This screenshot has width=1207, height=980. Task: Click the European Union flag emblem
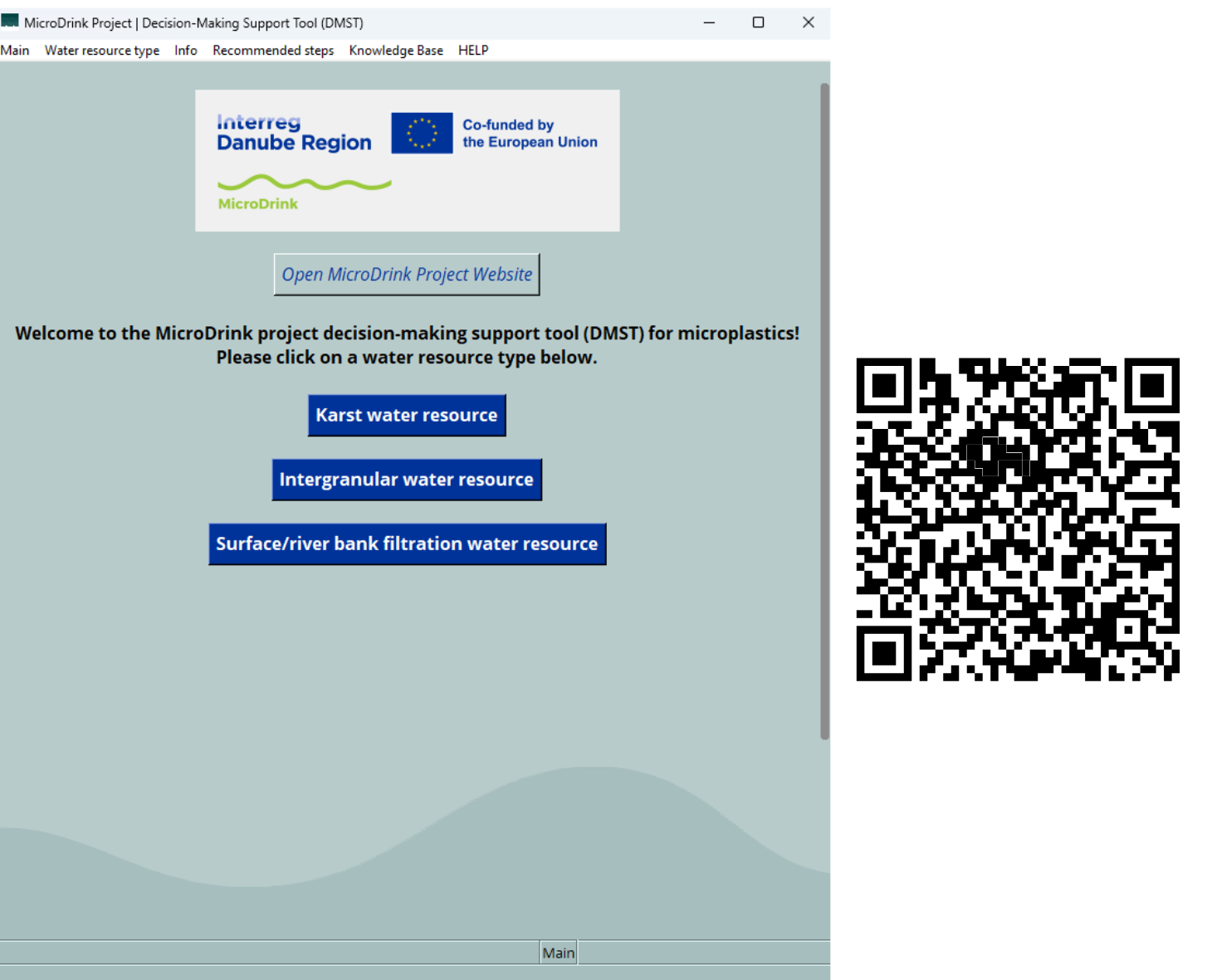(422, 133)
